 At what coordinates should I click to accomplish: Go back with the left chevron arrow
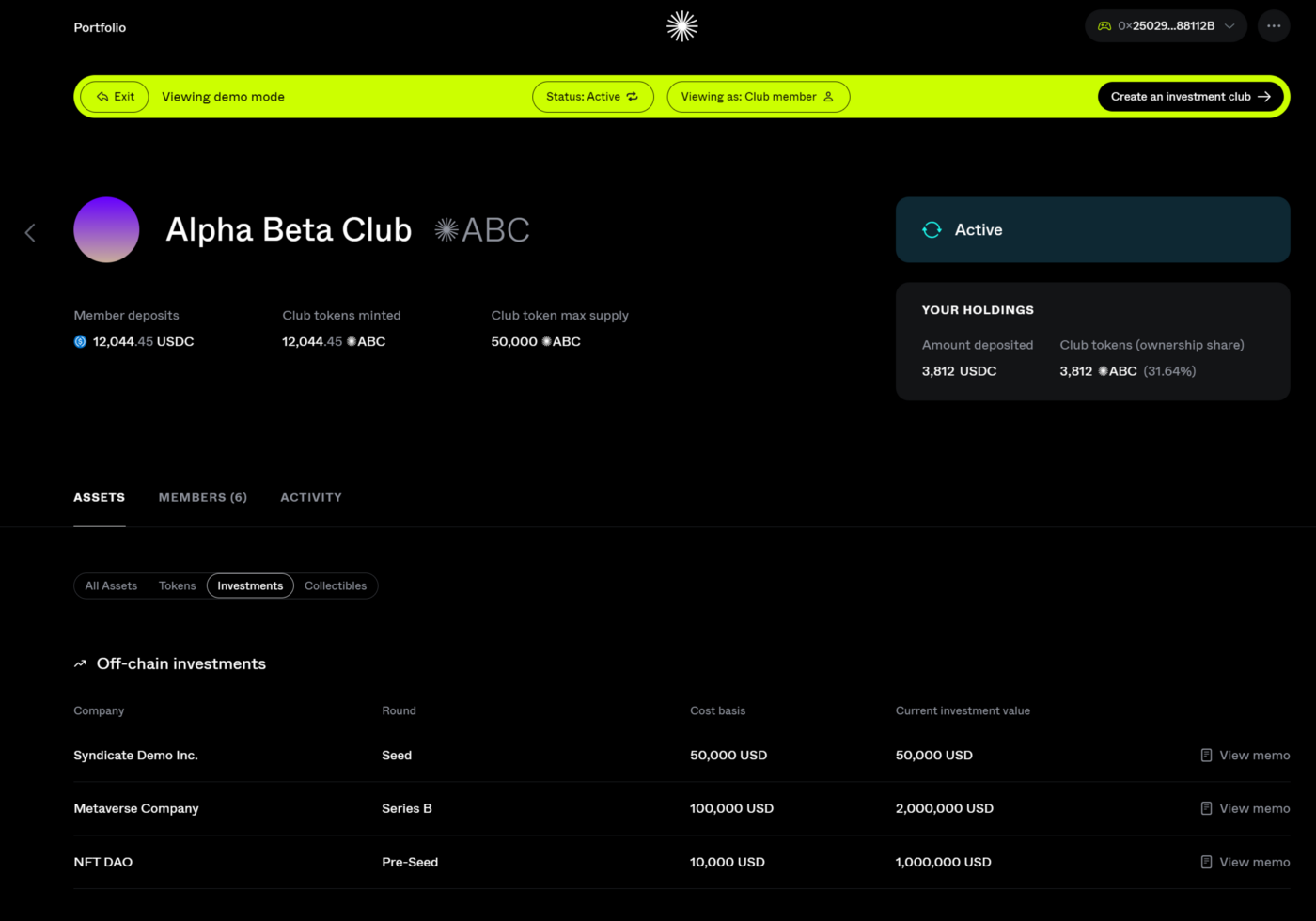tap(30, 232)
